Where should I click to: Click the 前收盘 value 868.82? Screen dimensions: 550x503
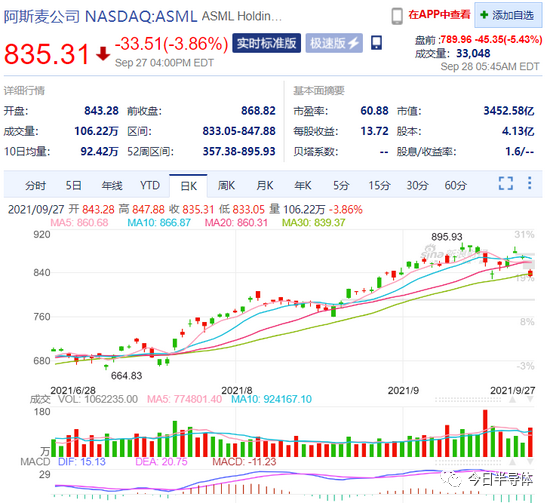coord(258,111)
